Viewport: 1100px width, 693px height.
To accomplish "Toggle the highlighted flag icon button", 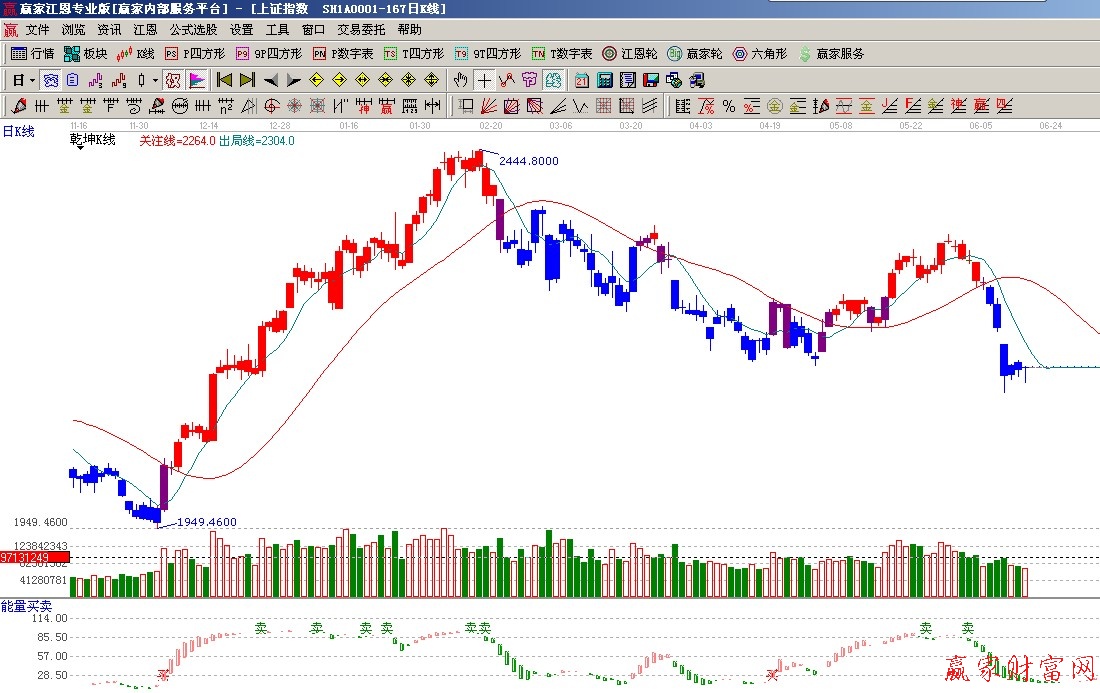I will (x=196, y=80).
